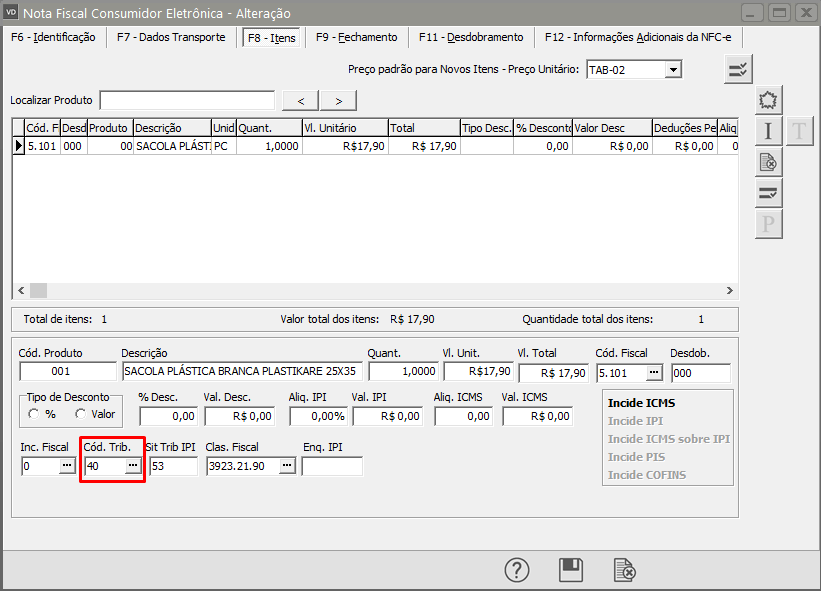The width and height of the screenshot is (821, 591).
Task: Click the Localizar Produto search field
Action: pyautogui.click(x=187, y=100)
